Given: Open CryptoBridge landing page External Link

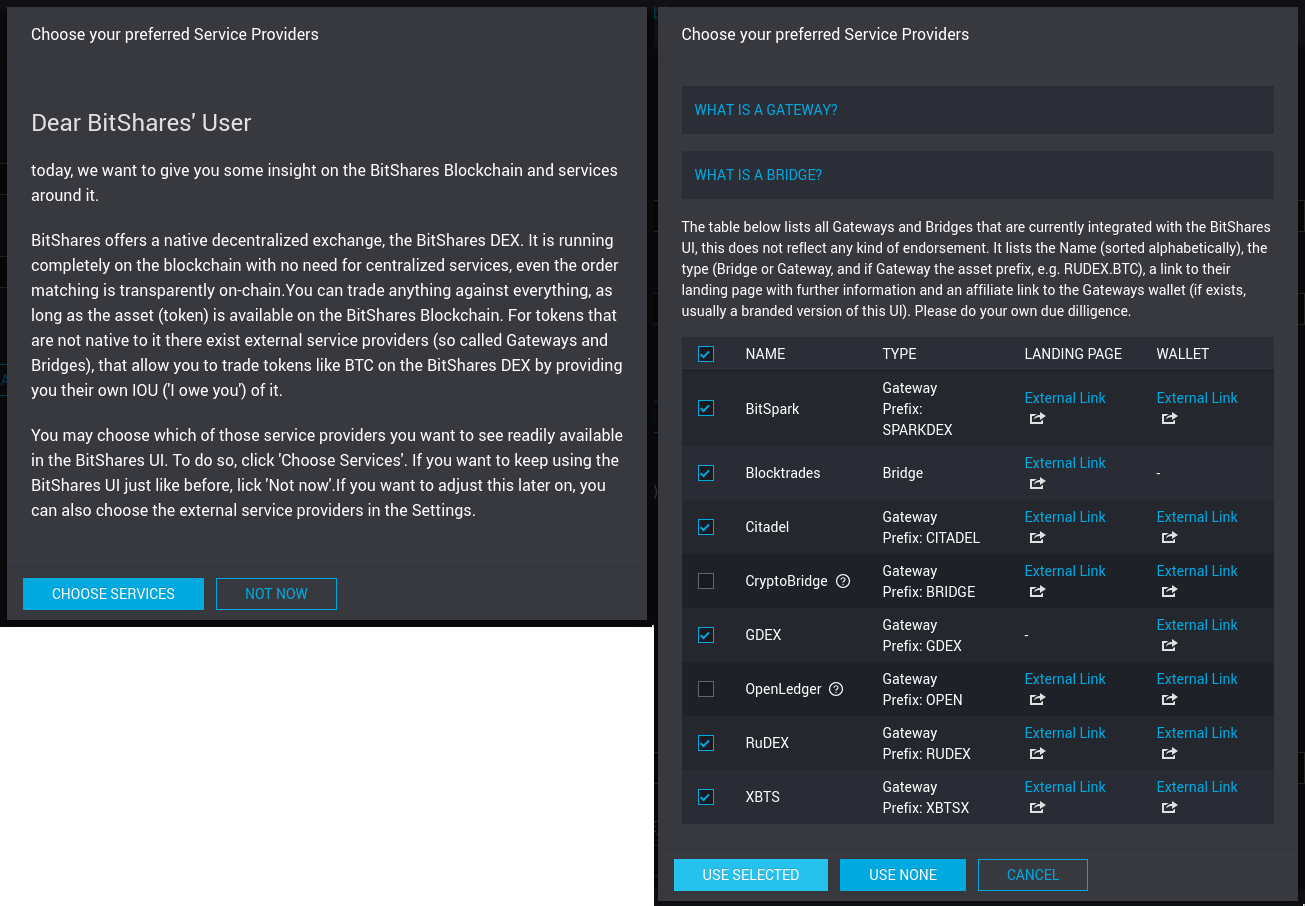Looking at the screenshot, I should (1065, 571).
